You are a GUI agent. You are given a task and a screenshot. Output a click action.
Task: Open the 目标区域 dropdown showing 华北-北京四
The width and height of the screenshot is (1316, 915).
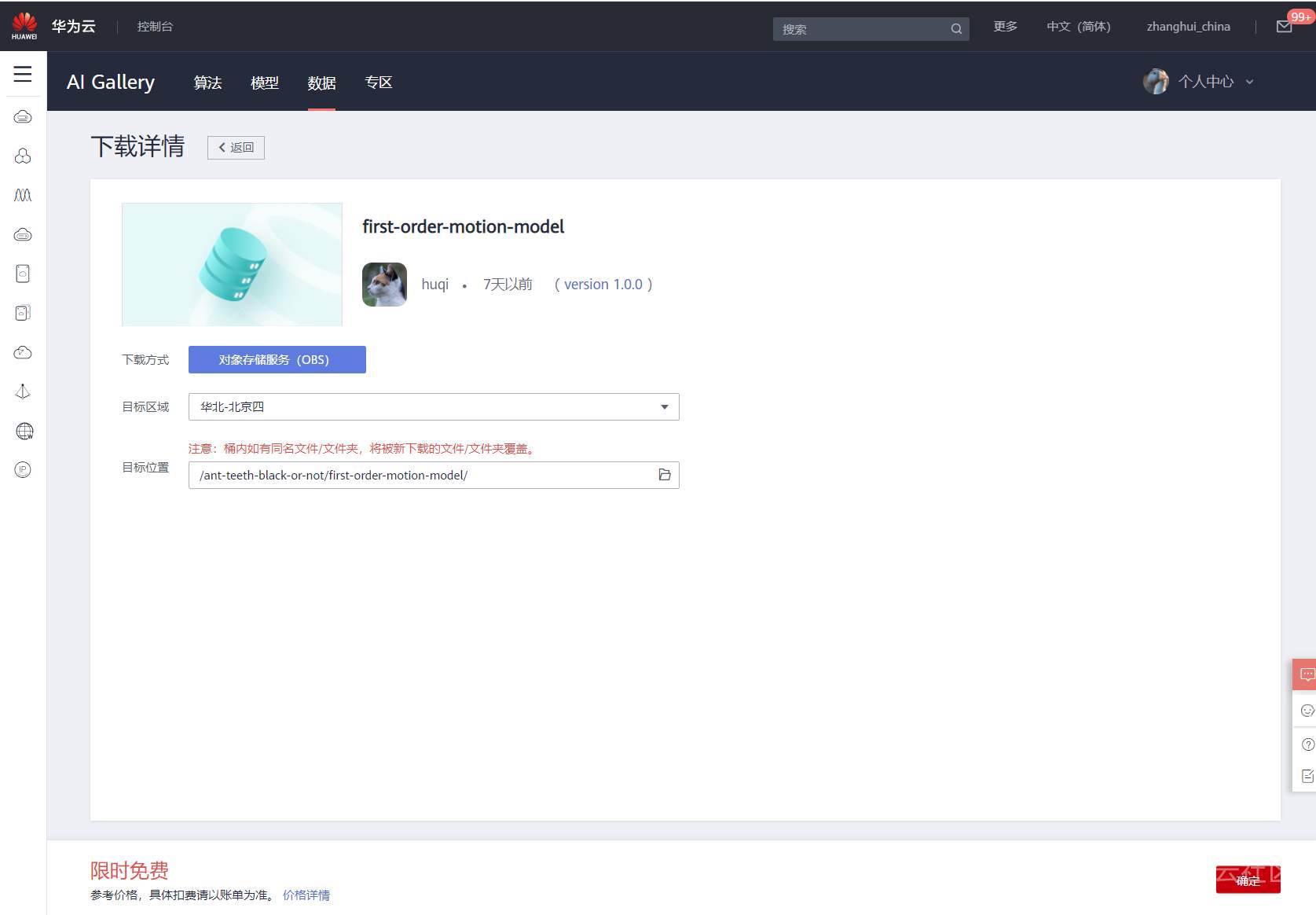[434, 406]
